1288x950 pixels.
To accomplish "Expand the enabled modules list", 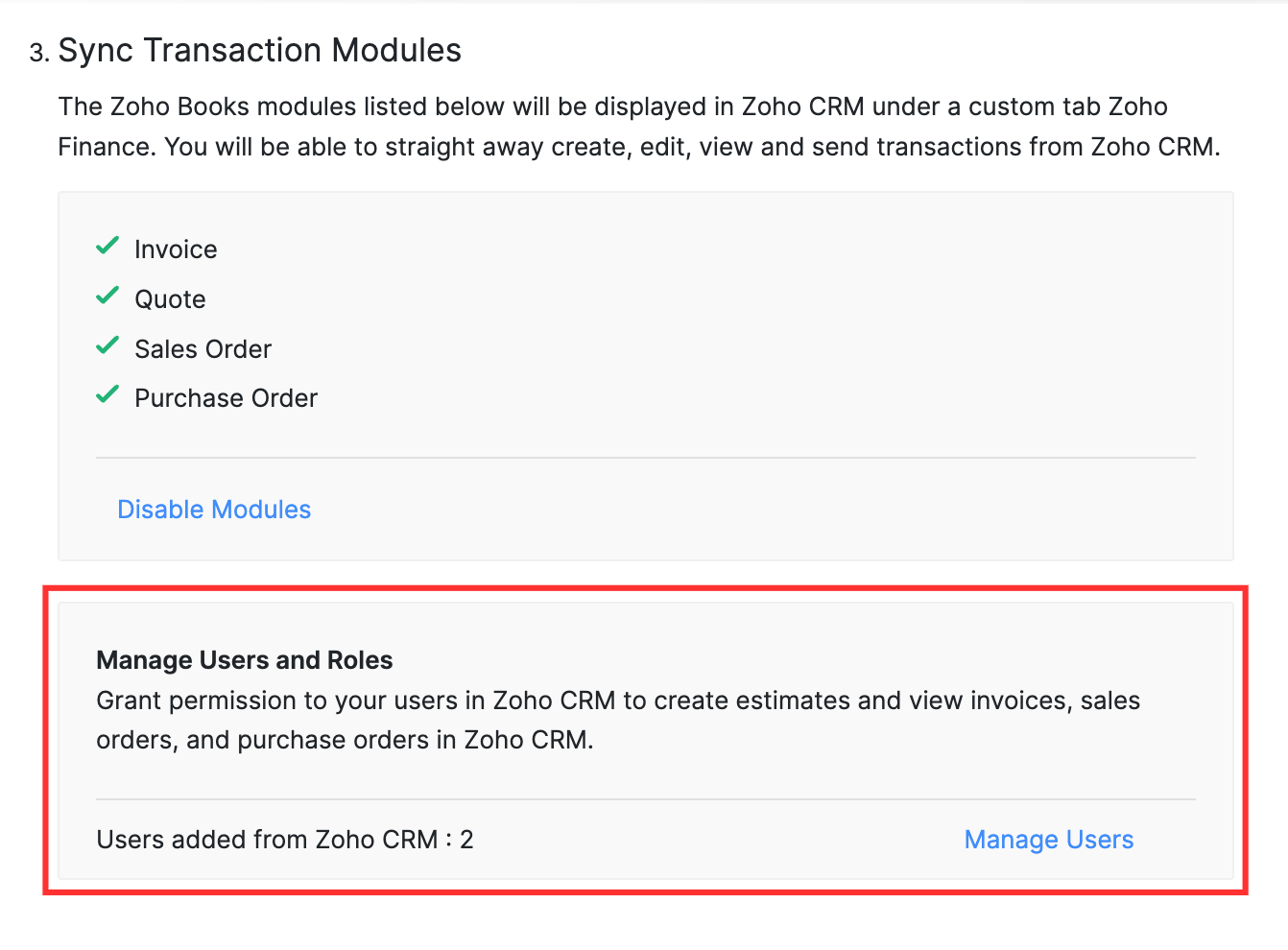I will pyautogui.click(x=645, y=374).
